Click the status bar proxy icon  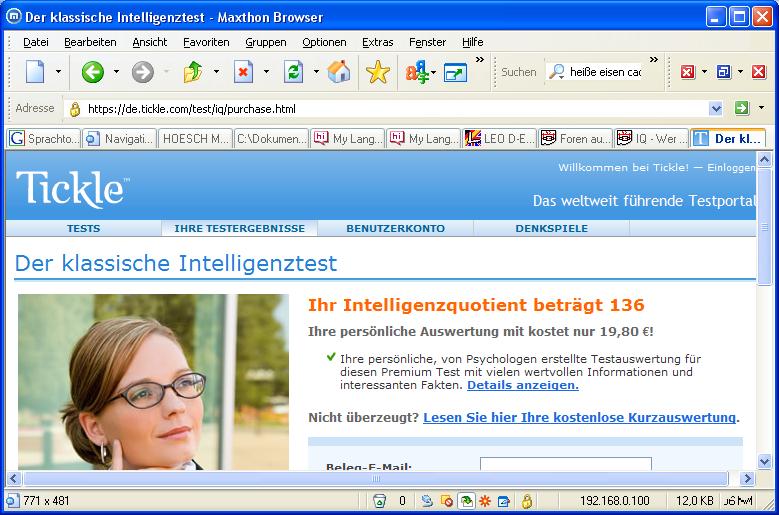point(427,501)
